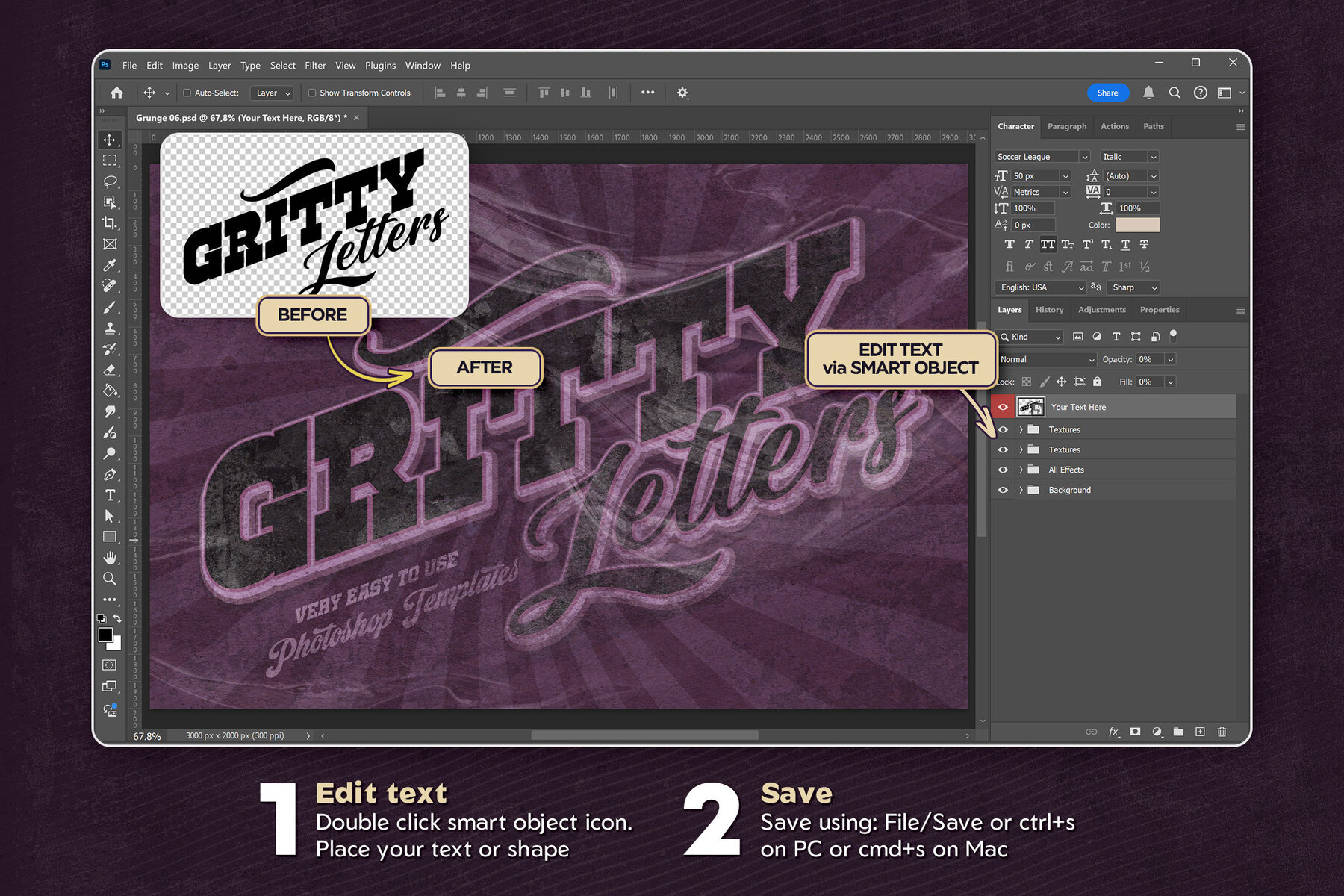Image resolution: width=1344 pixels, height=896 pixels.
Task: Select the Your Text Here smart object thumbnail
Action: click(x=1033, y=407)
